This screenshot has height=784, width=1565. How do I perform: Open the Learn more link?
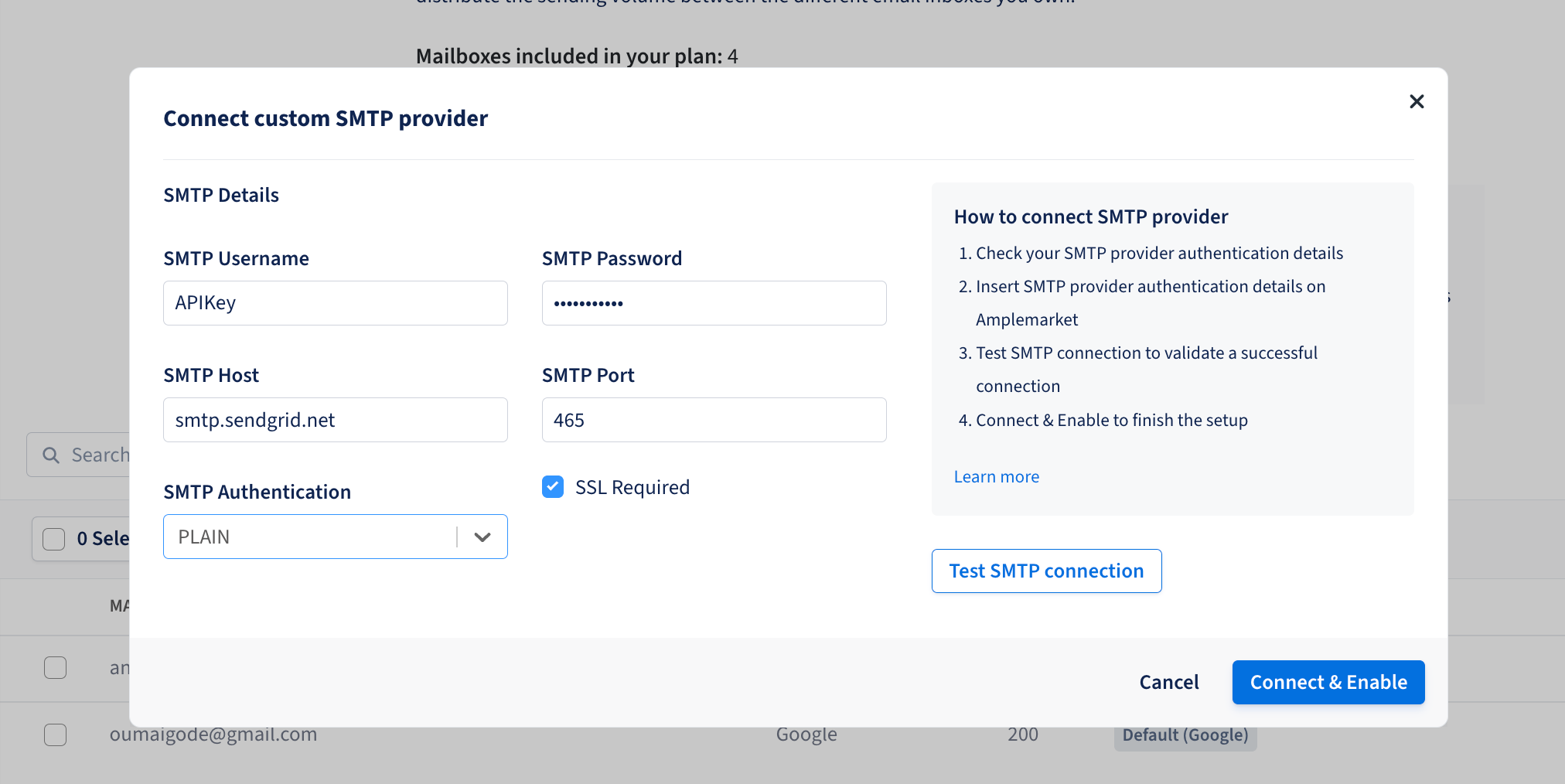(997, 477)
